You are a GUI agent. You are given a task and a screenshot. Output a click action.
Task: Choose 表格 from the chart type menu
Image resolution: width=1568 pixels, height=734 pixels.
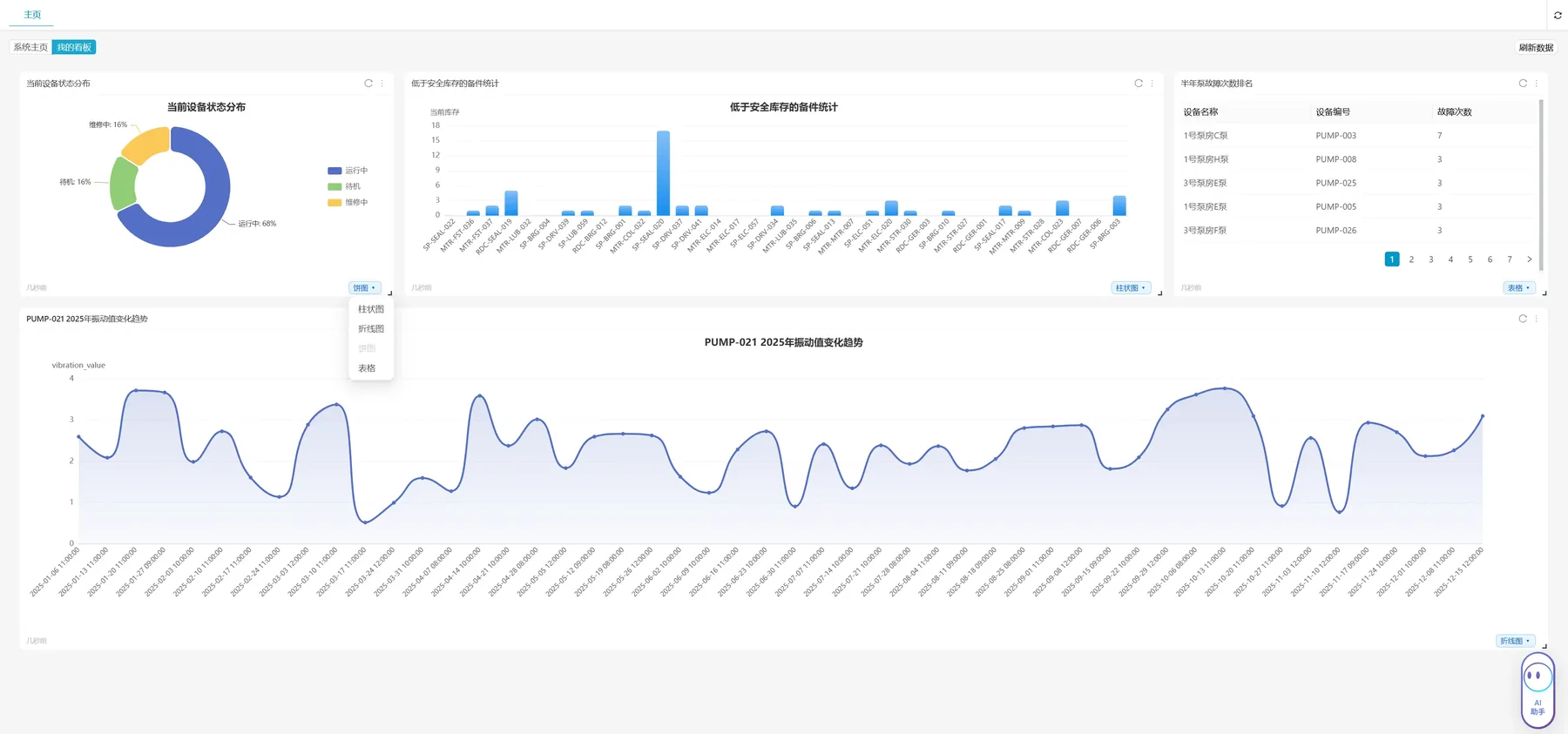point(371,368)
